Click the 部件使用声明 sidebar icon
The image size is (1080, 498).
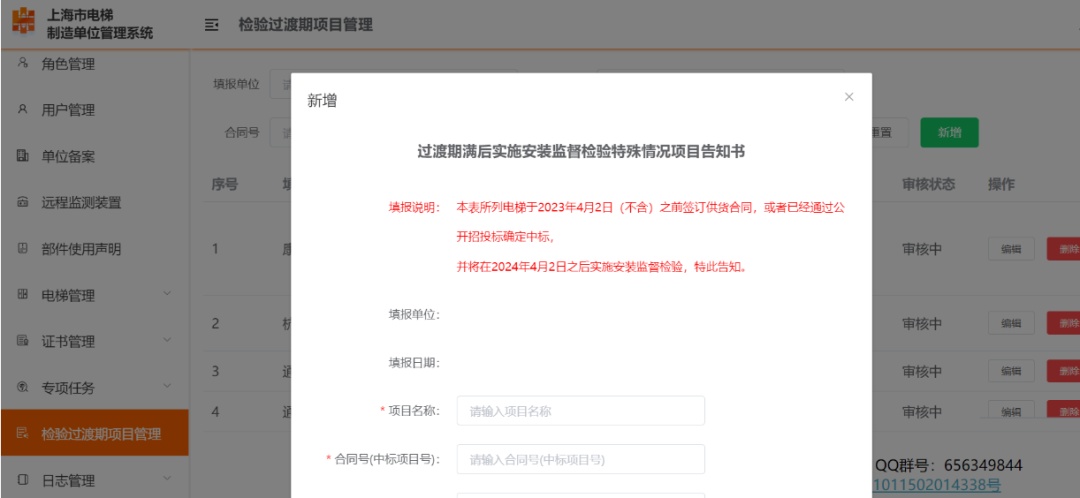23,249
